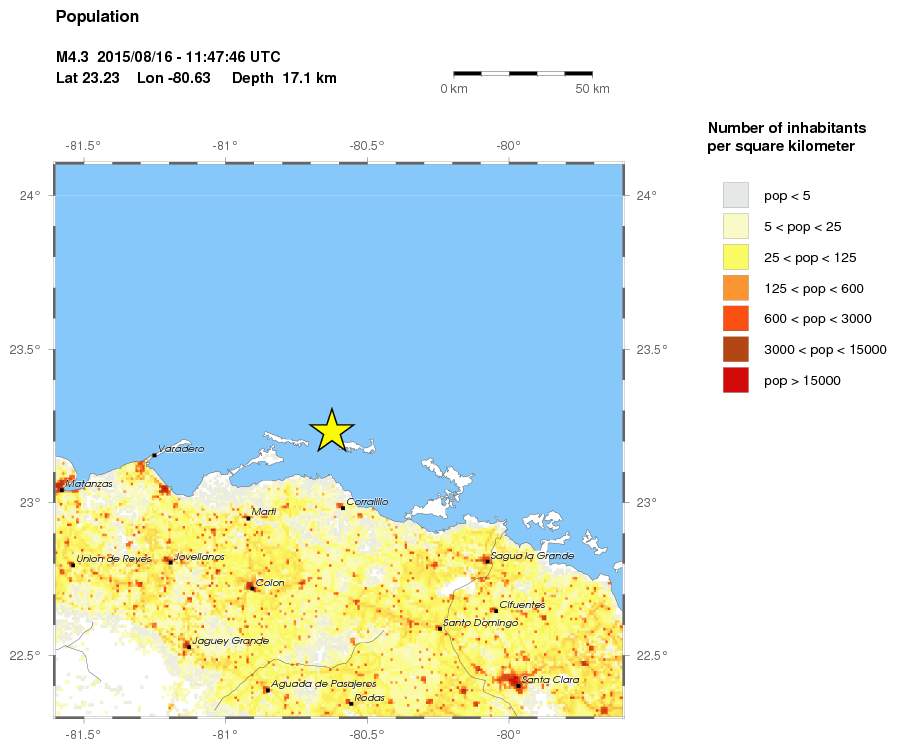Click the yellow earthquake epicenter star
Screen dimensions: 897x749
point(332,431)
